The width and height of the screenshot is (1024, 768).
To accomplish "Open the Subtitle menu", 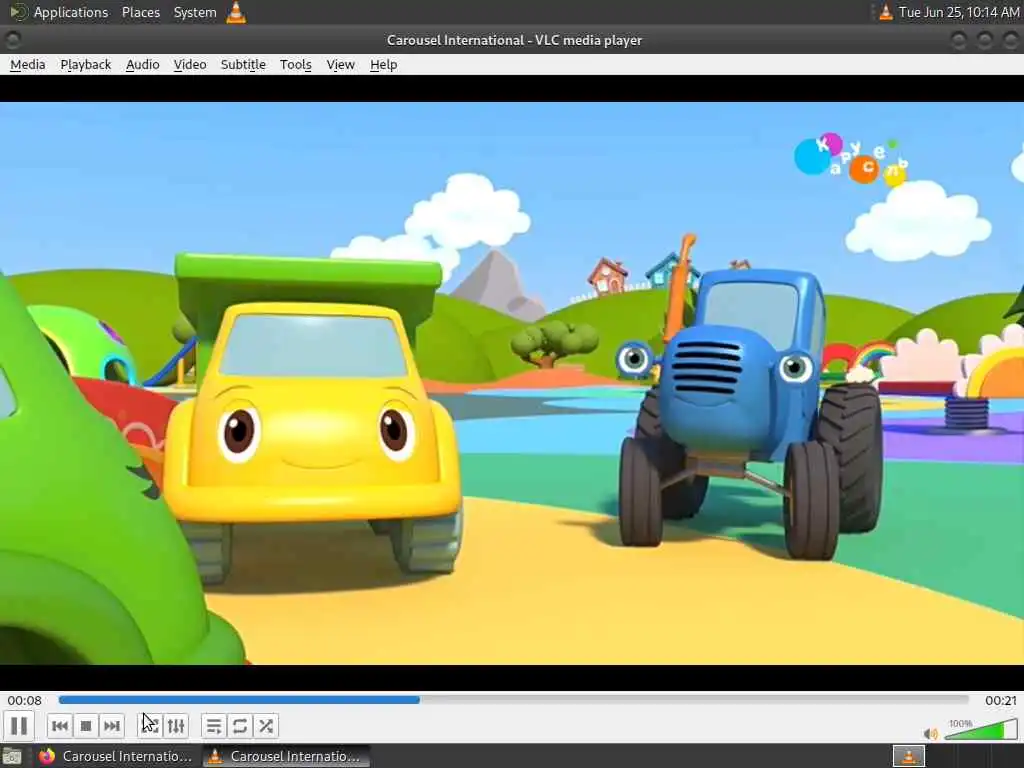I will [243, 65].
